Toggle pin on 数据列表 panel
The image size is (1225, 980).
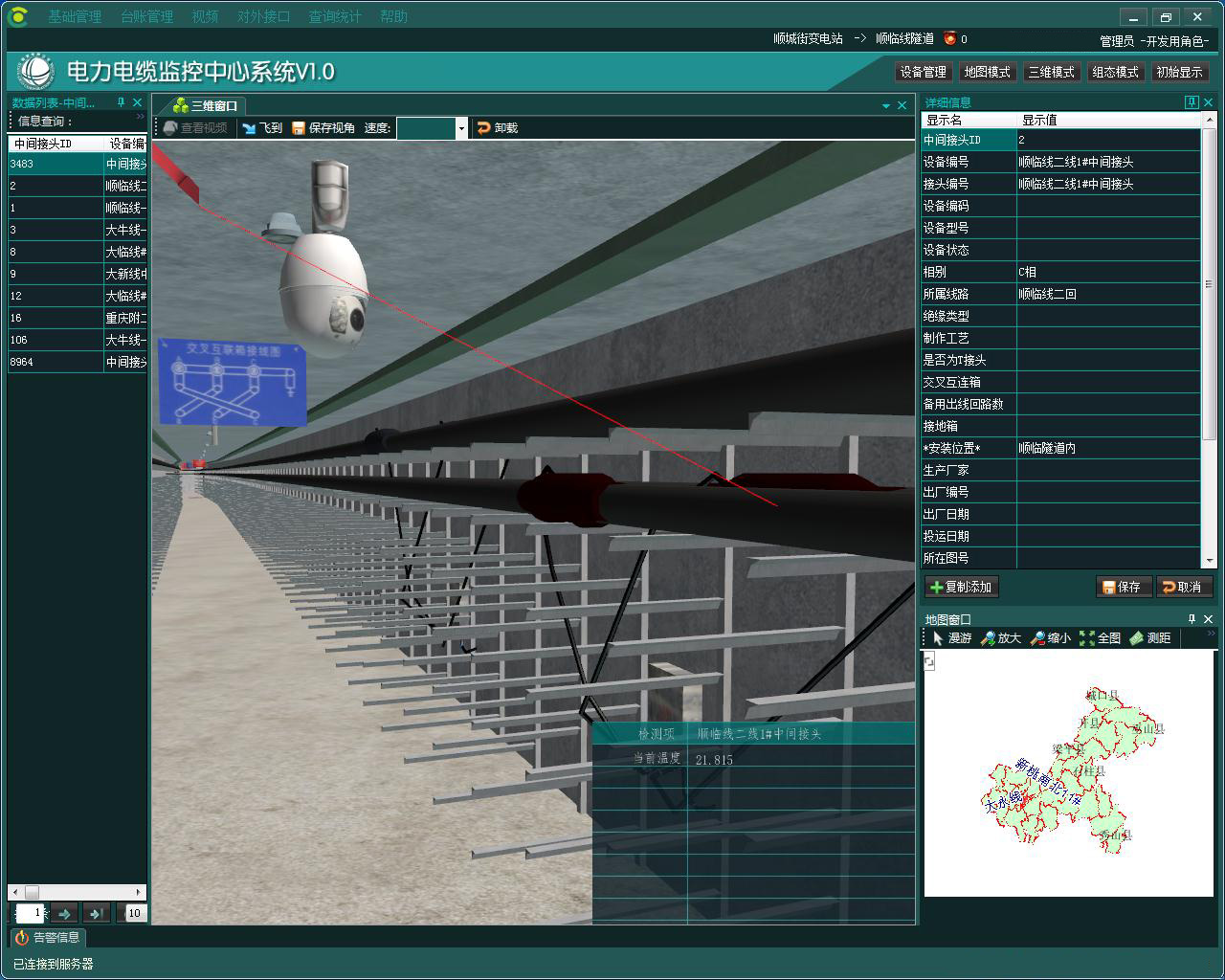click(122, 102)
